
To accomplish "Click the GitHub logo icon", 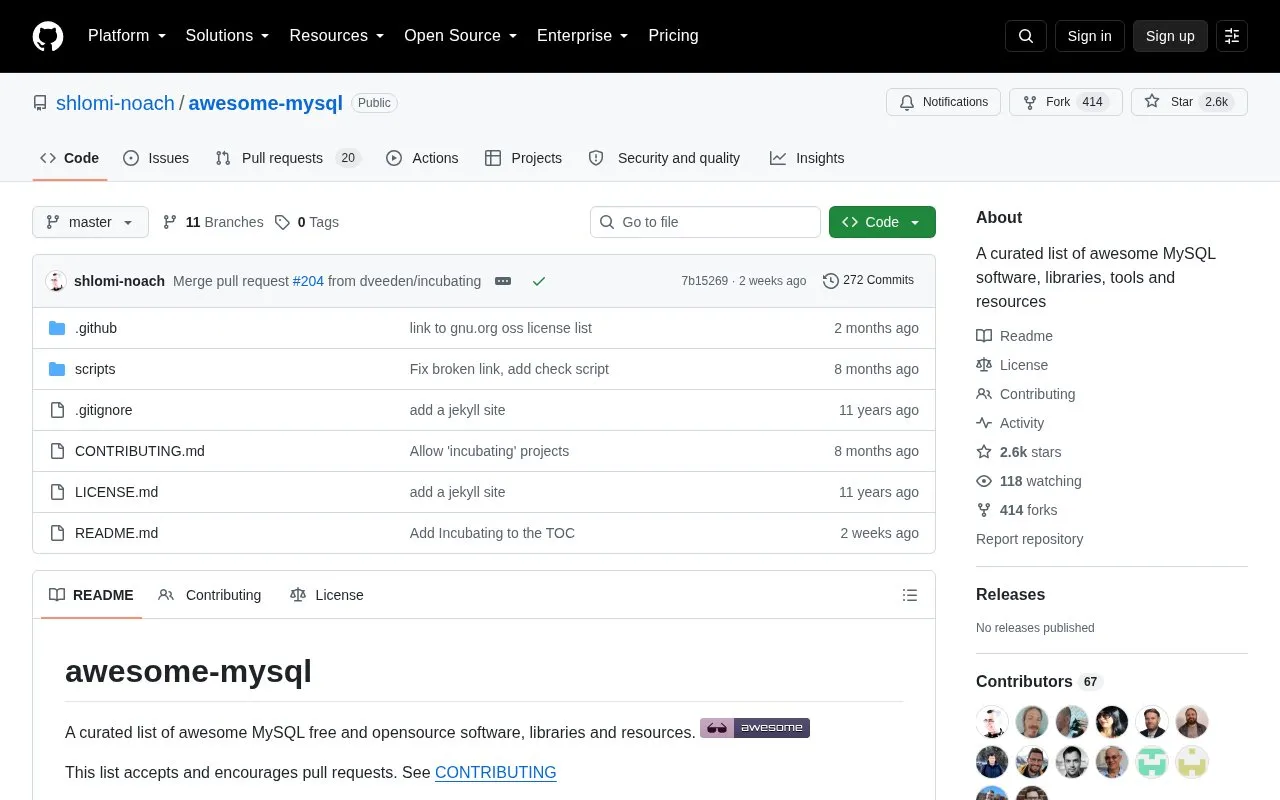I will pos(48,36).
